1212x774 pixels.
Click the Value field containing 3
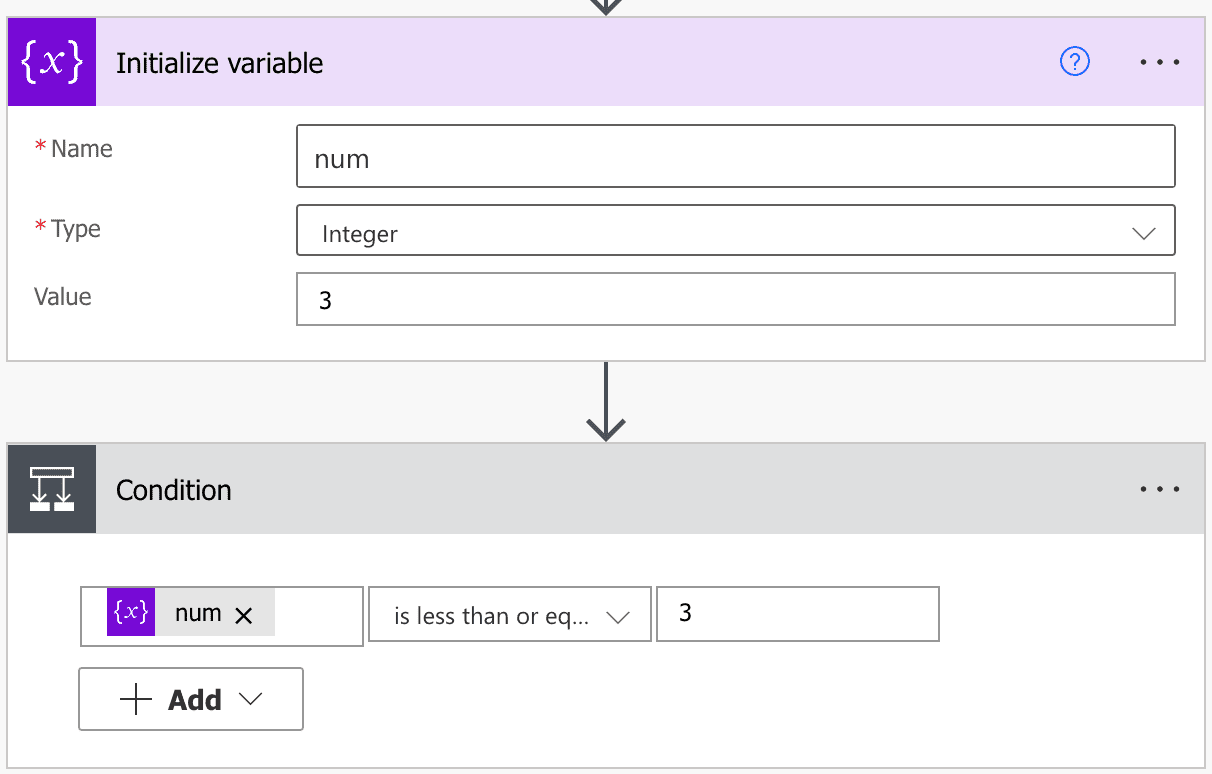click(736, 298)
